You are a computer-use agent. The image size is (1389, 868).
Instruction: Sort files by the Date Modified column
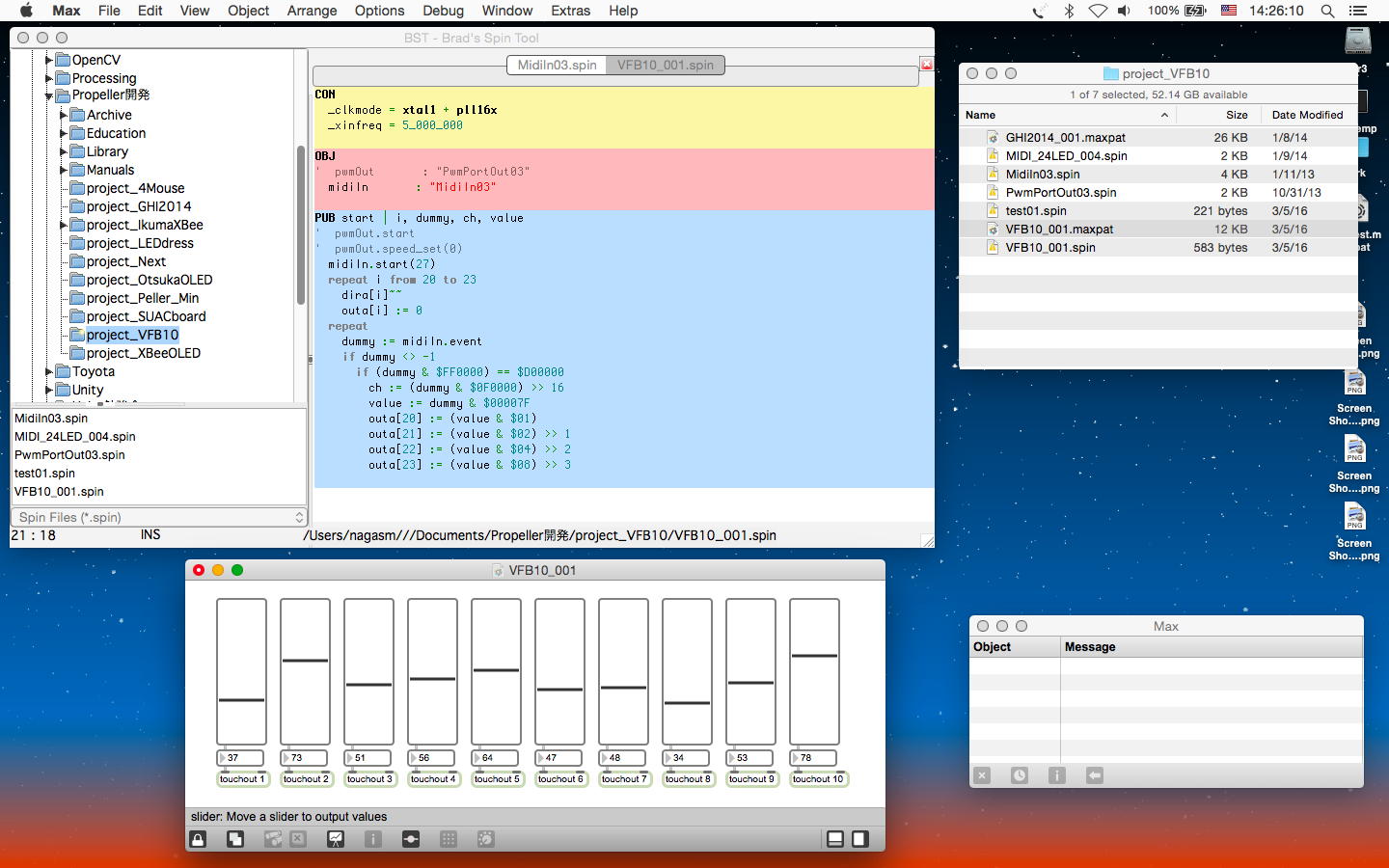point(1307,115)
